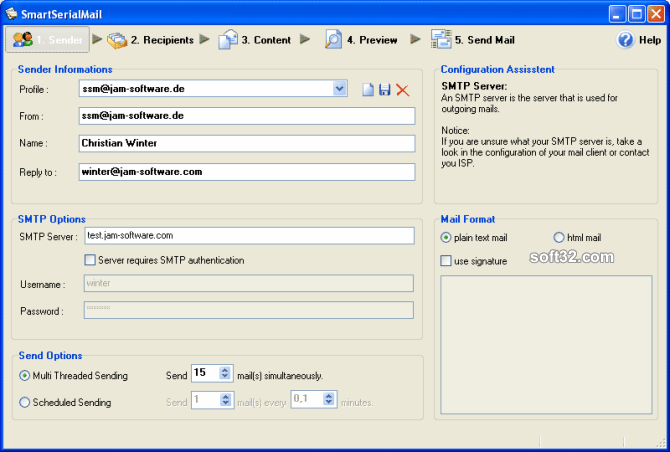Click the arrow between Sender and Recipients

tap(97, 39)
